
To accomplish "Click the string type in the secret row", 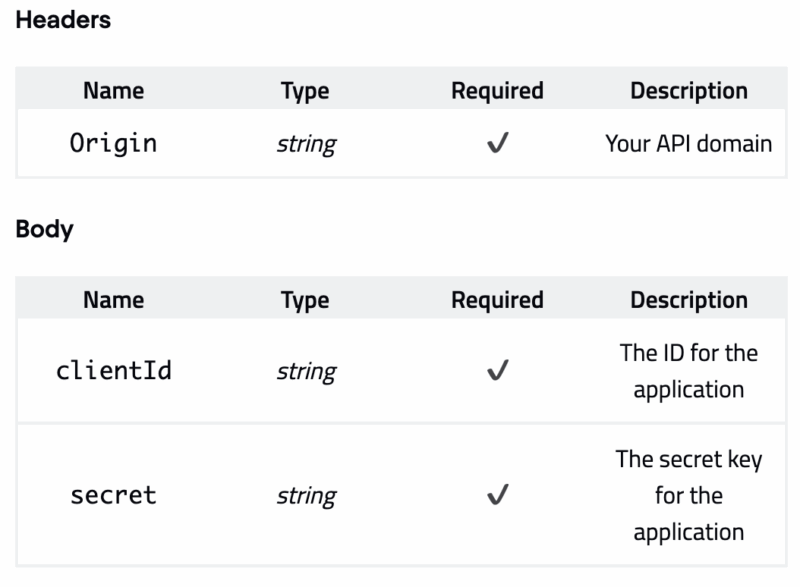I will click(x=306, y=496).
